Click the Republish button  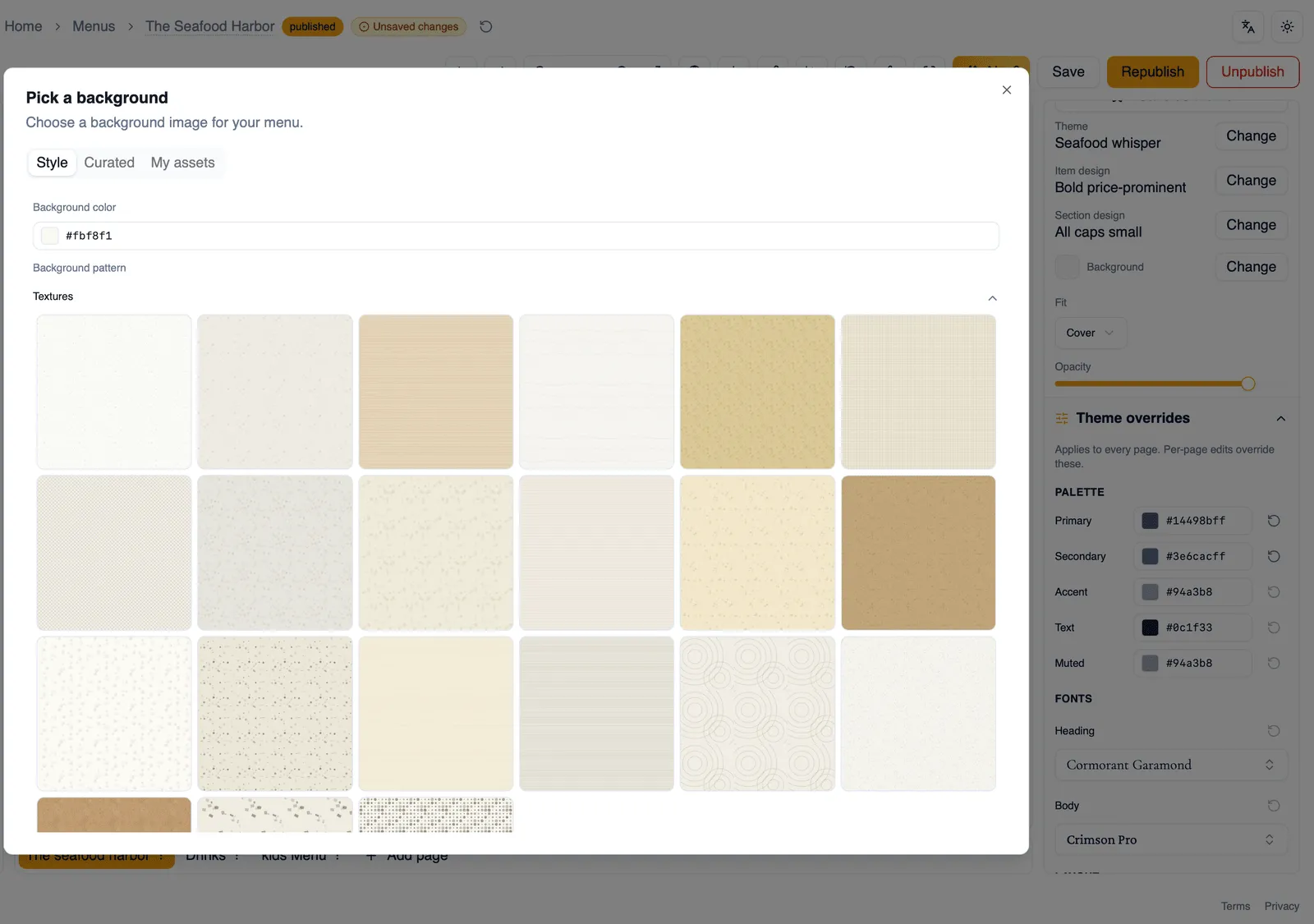pyautogui.click(x=1152, y=71)
